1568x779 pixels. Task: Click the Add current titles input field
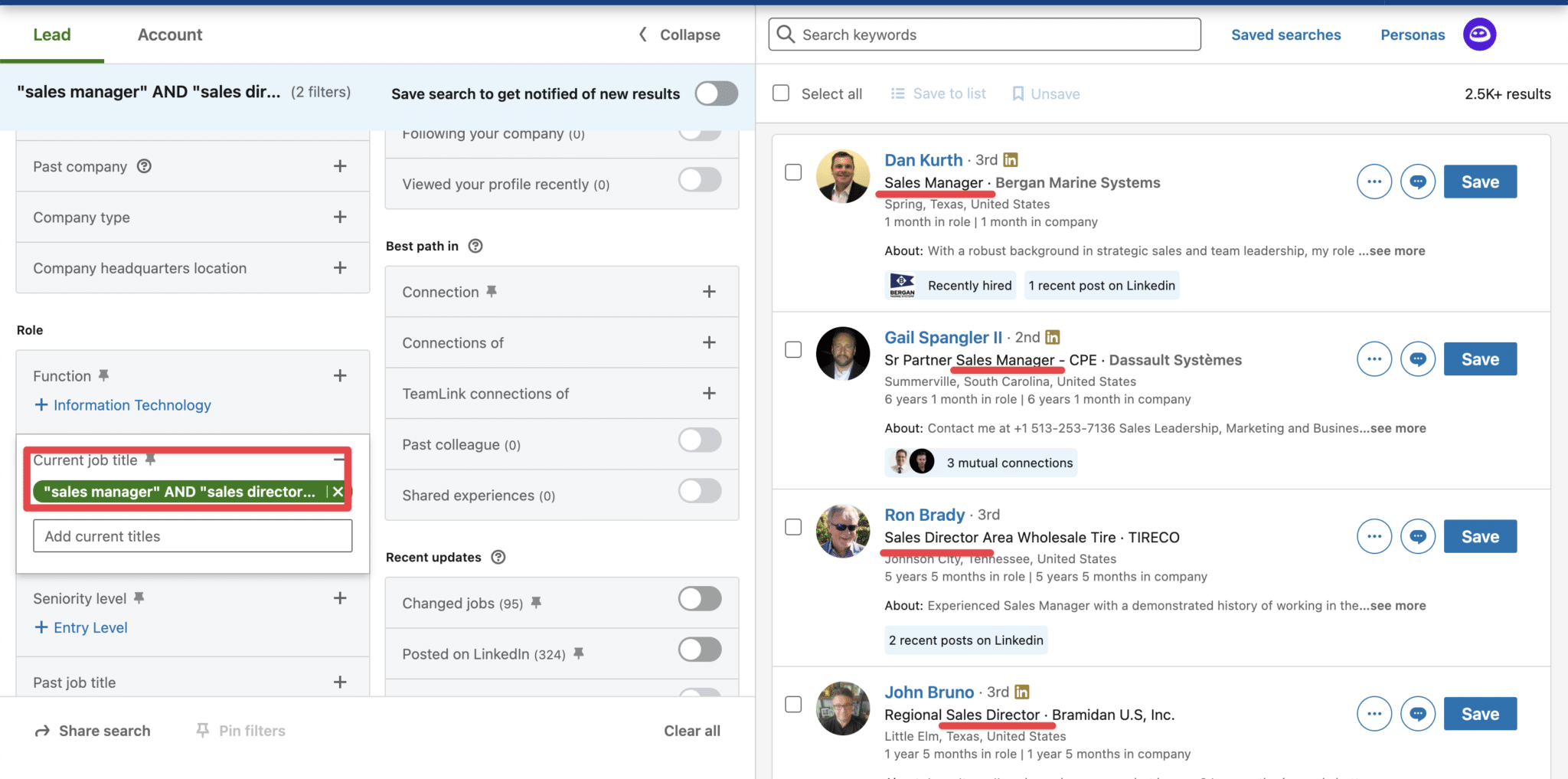tap(191, 535)
